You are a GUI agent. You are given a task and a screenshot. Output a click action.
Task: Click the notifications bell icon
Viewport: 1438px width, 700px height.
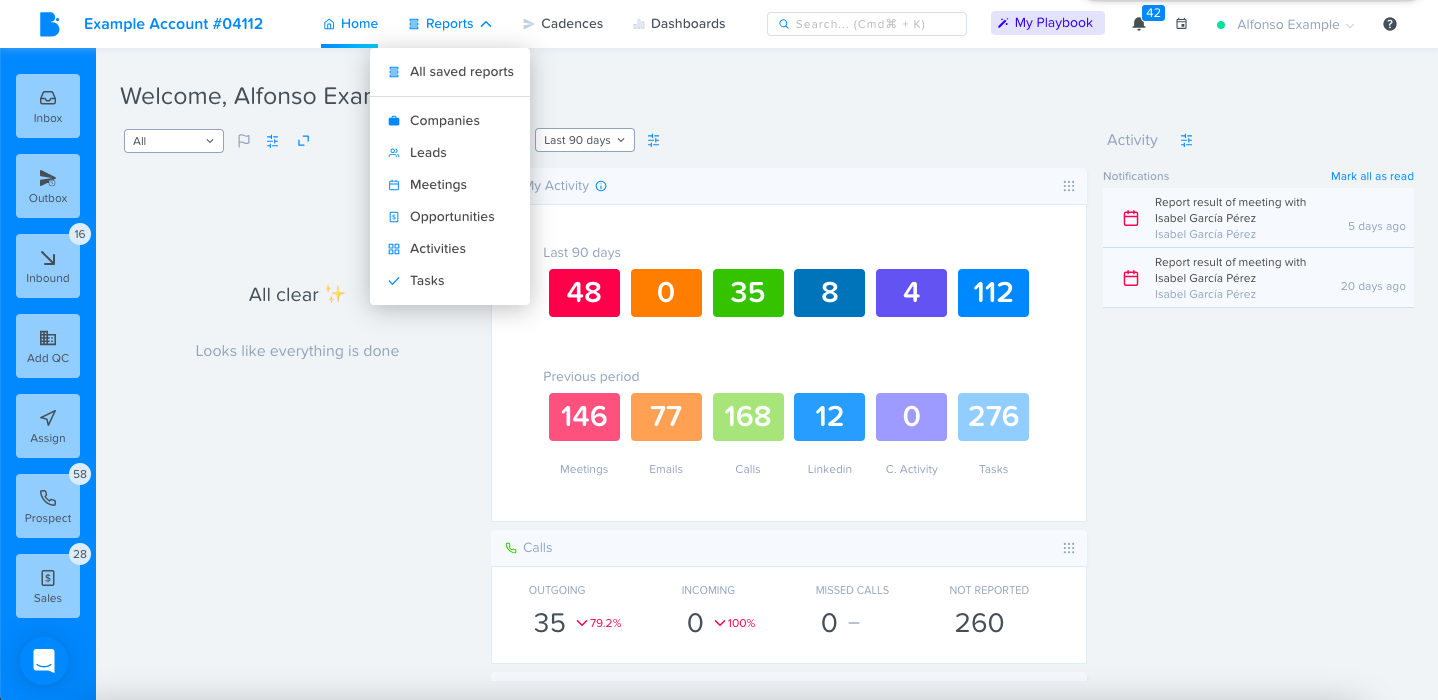pyautogui.click(x=1138, y=24)
